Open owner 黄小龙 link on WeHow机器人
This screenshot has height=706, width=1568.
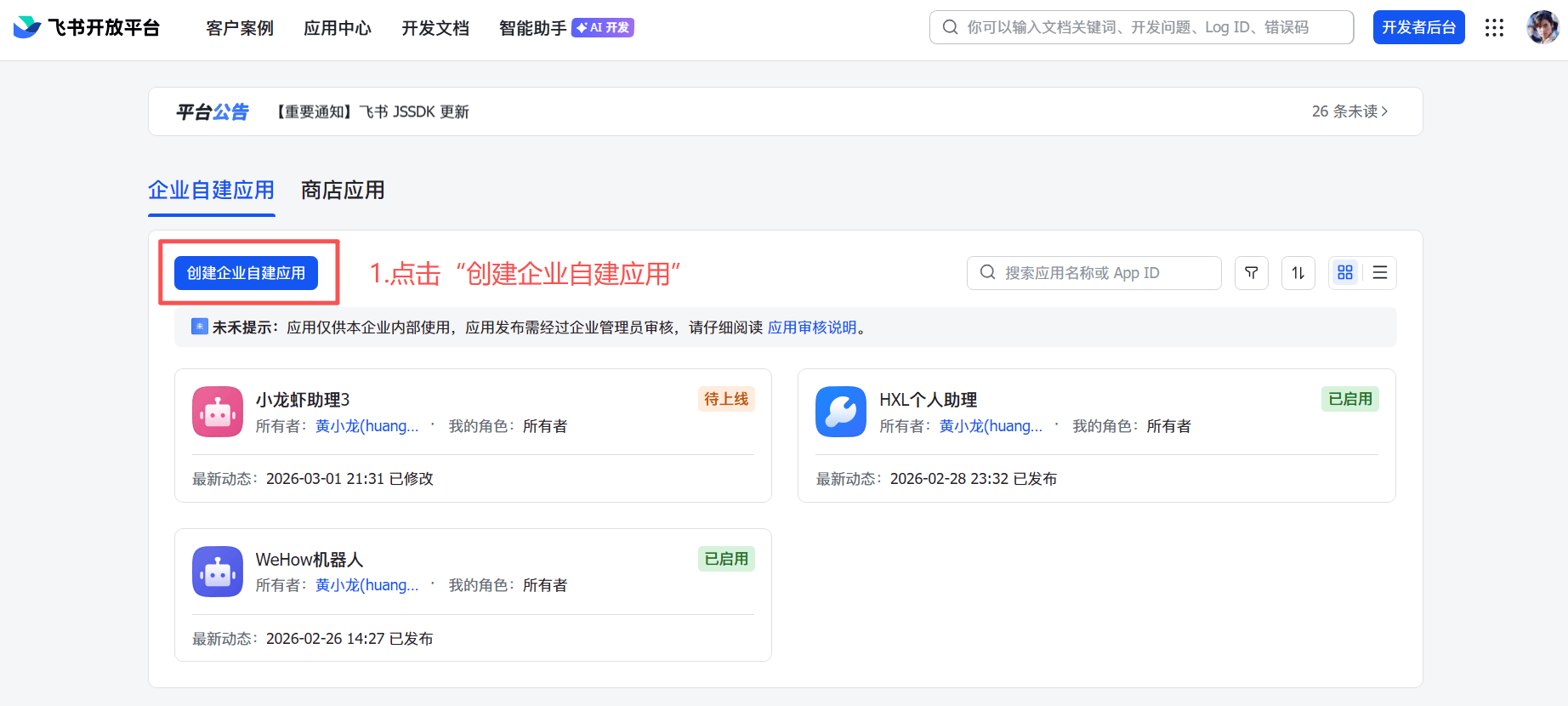pos(366,585)
